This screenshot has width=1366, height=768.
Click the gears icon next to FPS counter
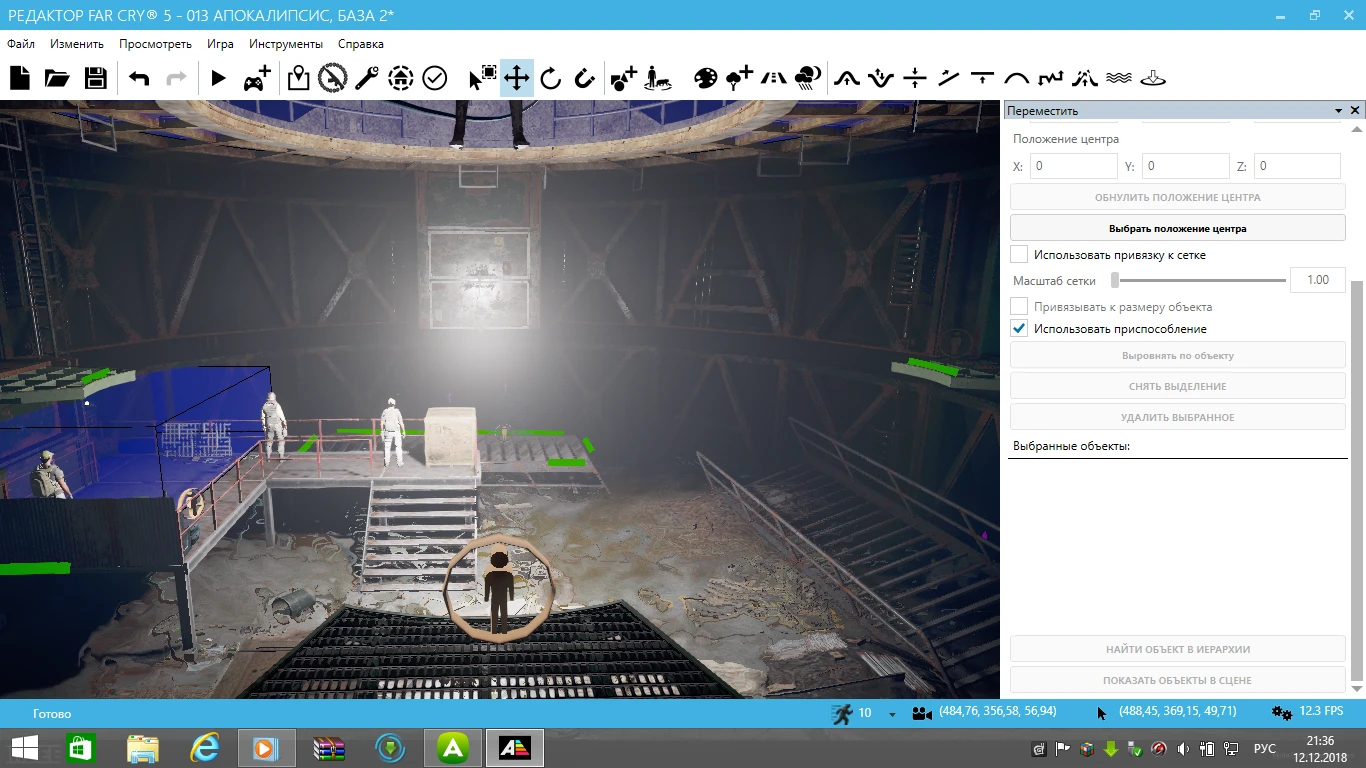click(1281, 713)
